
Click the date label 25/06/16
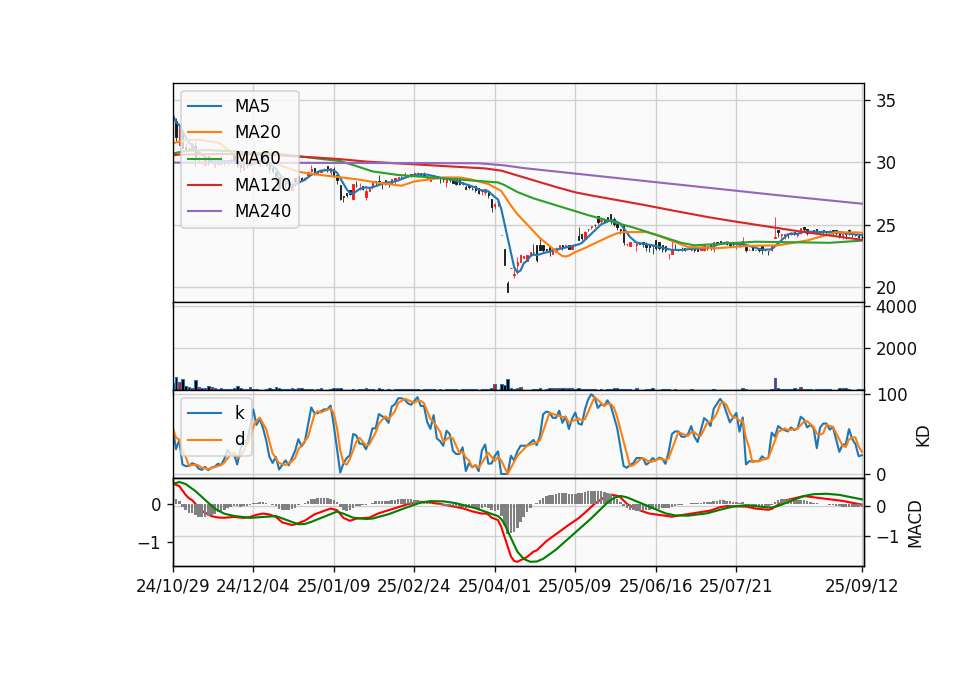pyautogui.click(x=656, y=586)
